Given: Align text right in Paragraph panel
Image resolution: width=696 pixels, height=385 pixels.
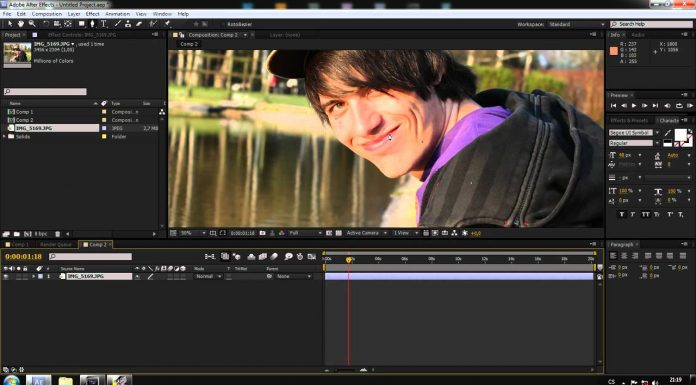Looking at the screenshot, I should click(x=635, y=256).
